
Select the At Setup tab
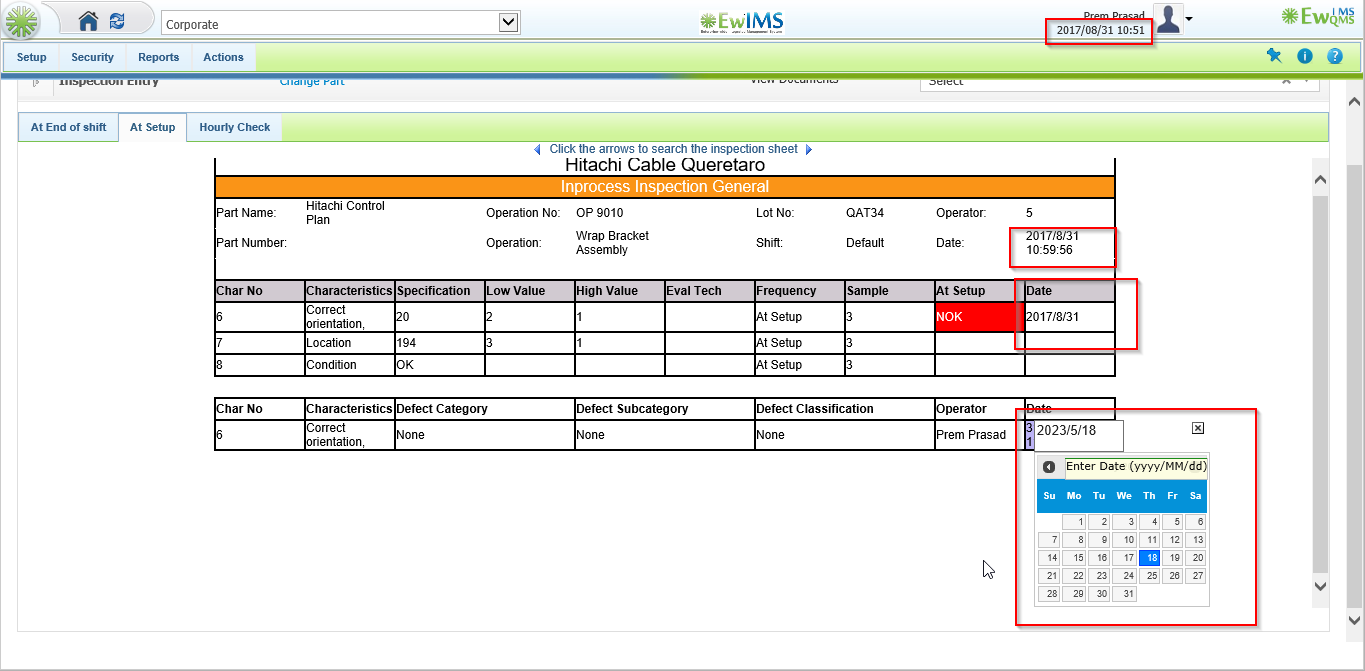point(152,127)
